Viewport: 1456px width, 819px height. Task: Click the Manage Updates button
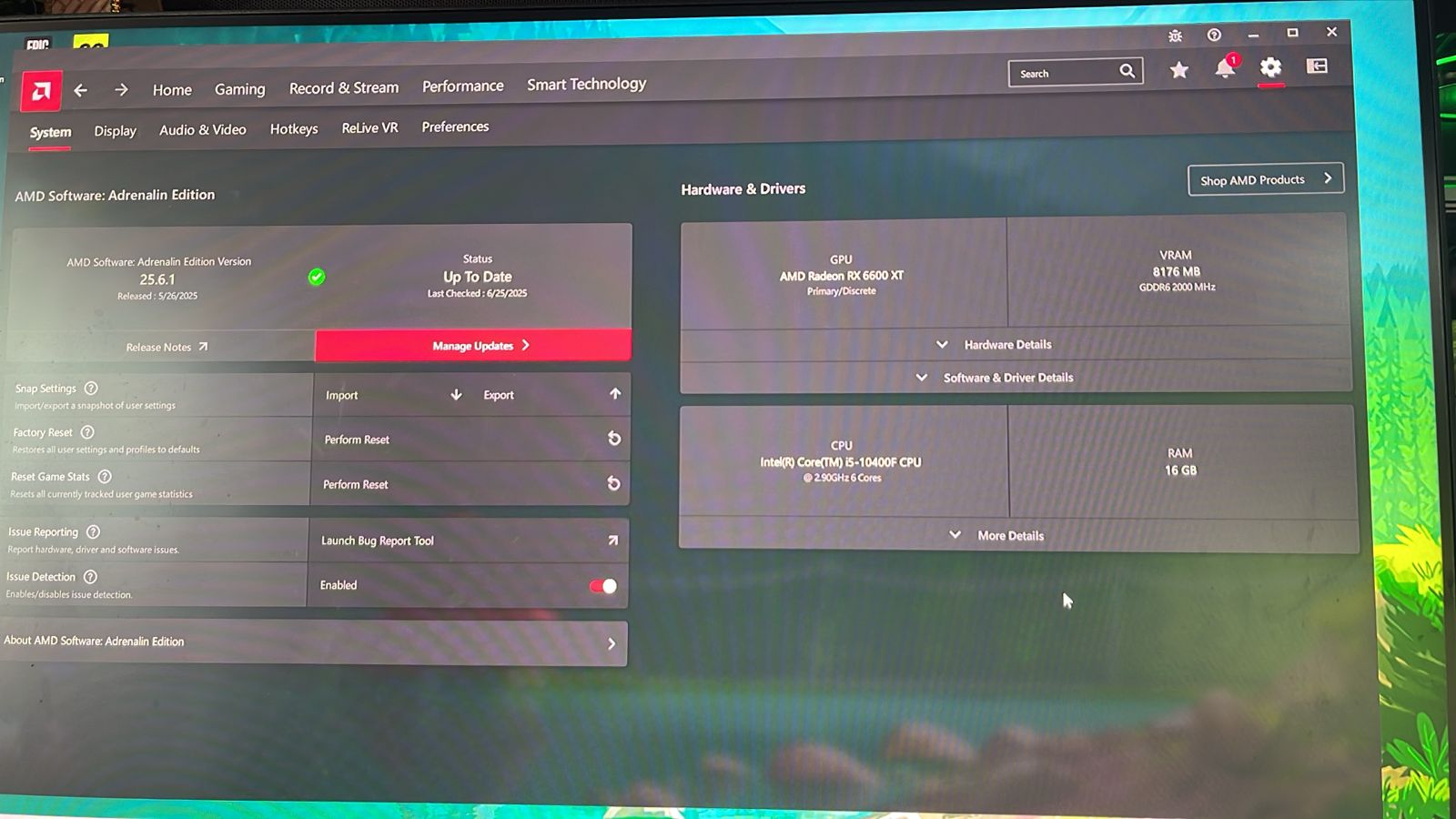(x=473, y=346)
